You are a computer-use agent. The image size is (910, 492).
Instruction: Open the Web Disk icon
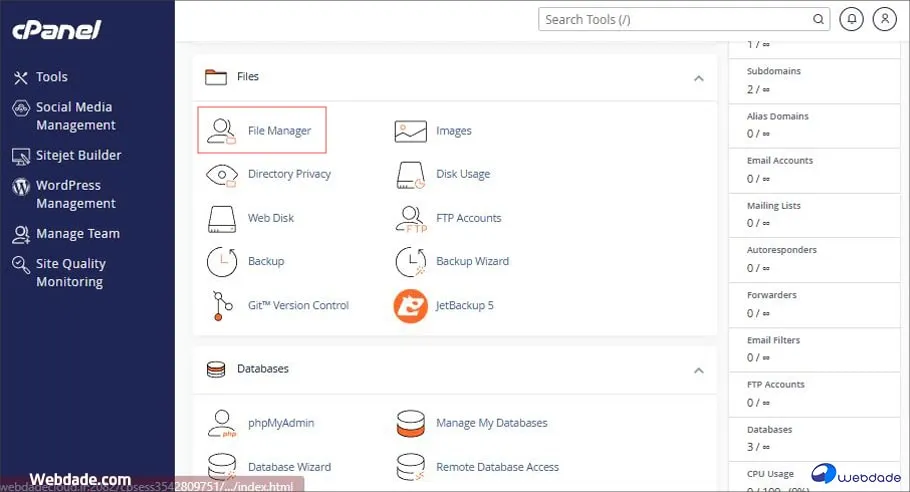tap(221, 218)
